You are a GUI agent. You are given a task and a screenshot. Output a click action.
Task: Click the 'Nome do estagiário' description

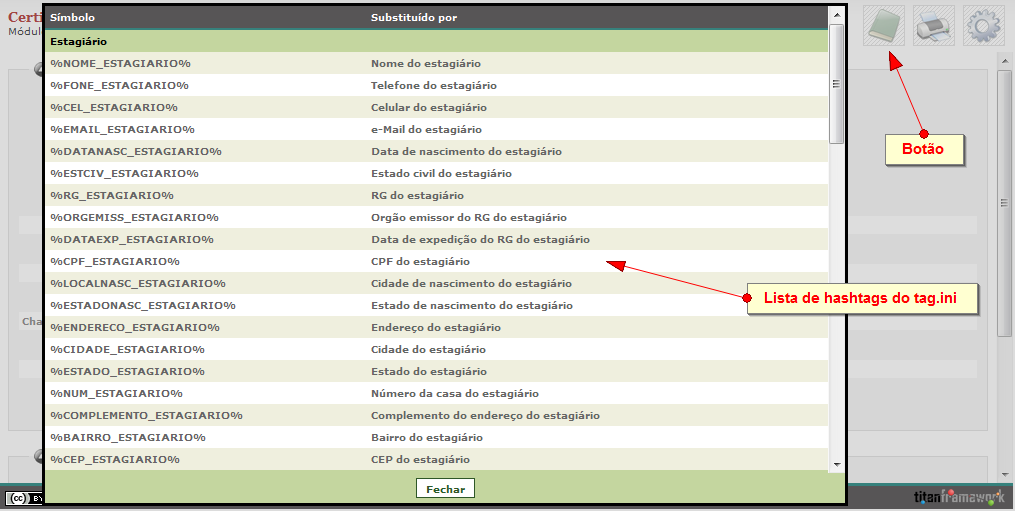pos(426,63)
